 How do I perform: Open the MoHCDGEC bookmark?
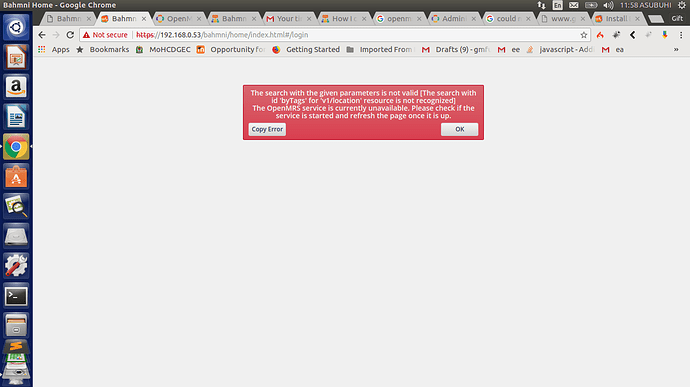(x=163, y=50)
